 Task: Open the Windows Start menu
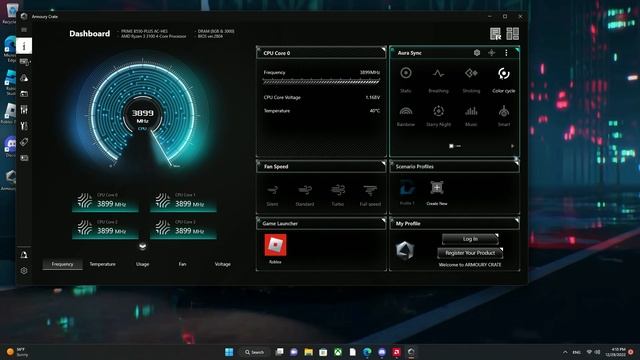[x=229, y=352]
